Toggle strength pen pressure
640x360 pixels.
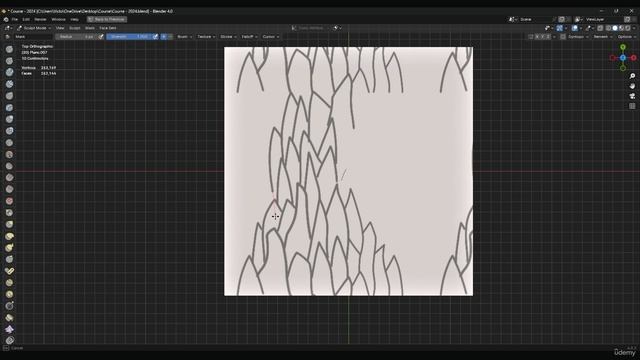point(155,37)
